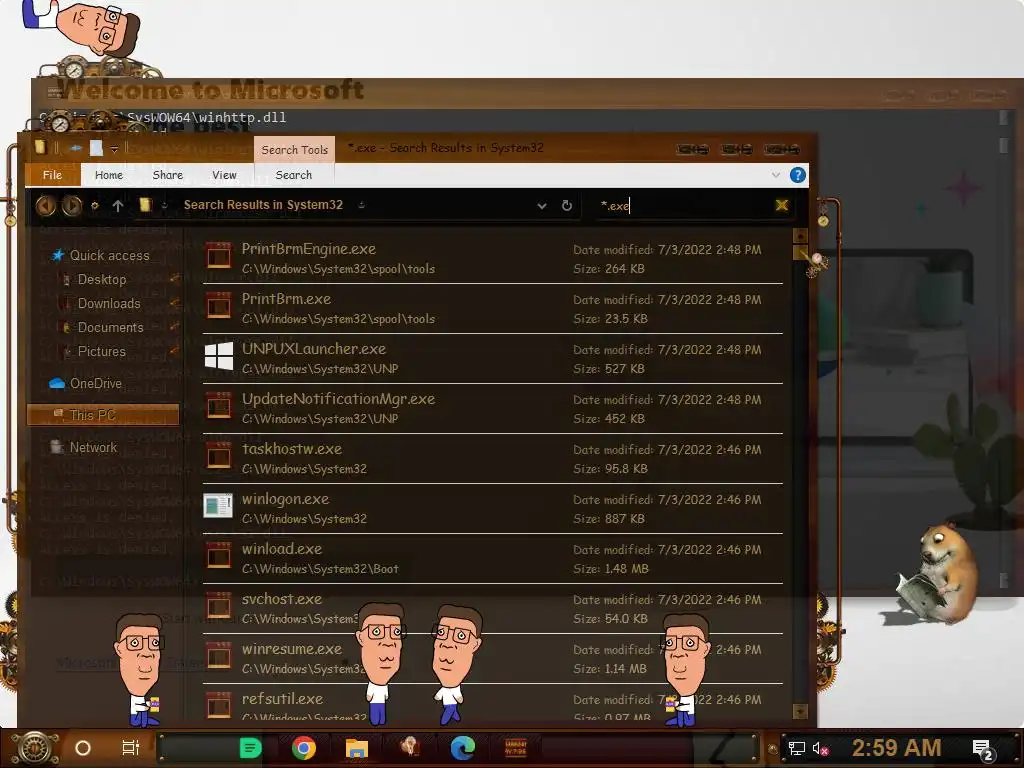This screenshot has height=768, width=1024.
Task: Click the PrintBrmEngine.exe file name
Action: pos(308,249)
